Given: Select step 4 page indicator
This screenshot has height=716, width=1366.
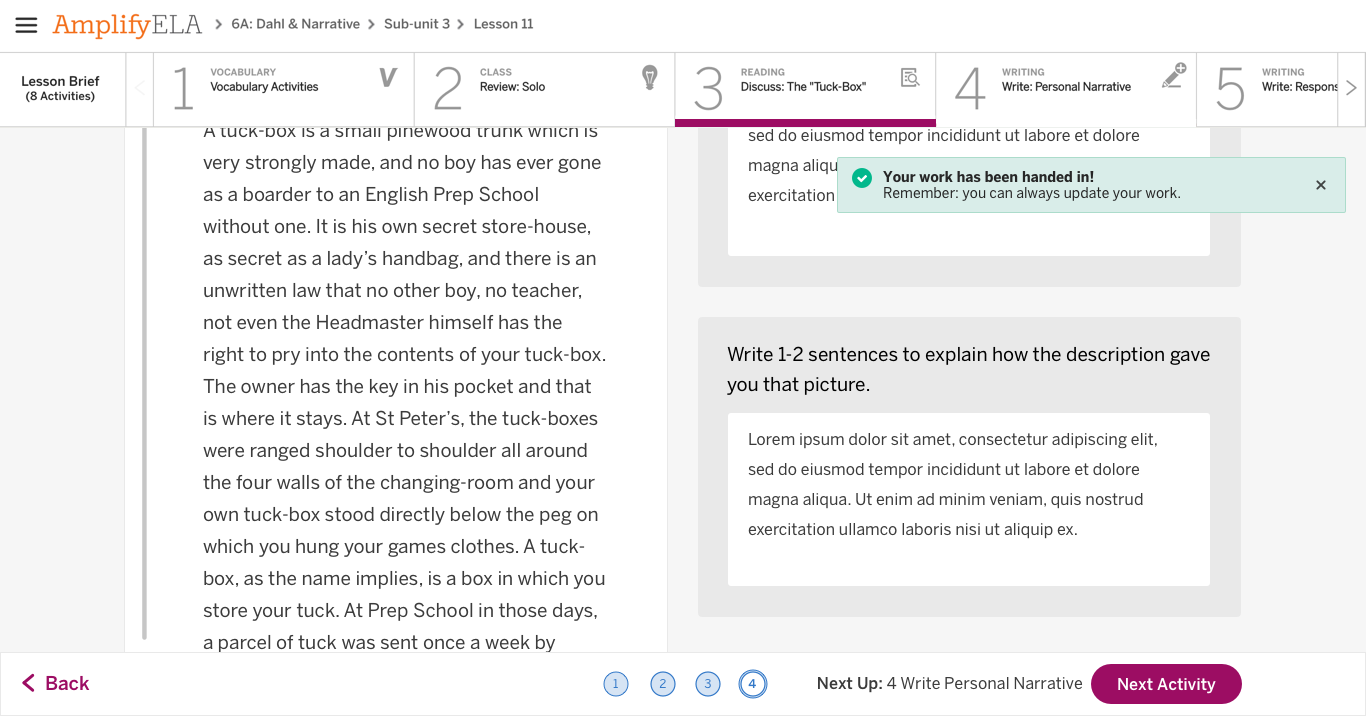Looking at the screenshot, I should [752, 684].
